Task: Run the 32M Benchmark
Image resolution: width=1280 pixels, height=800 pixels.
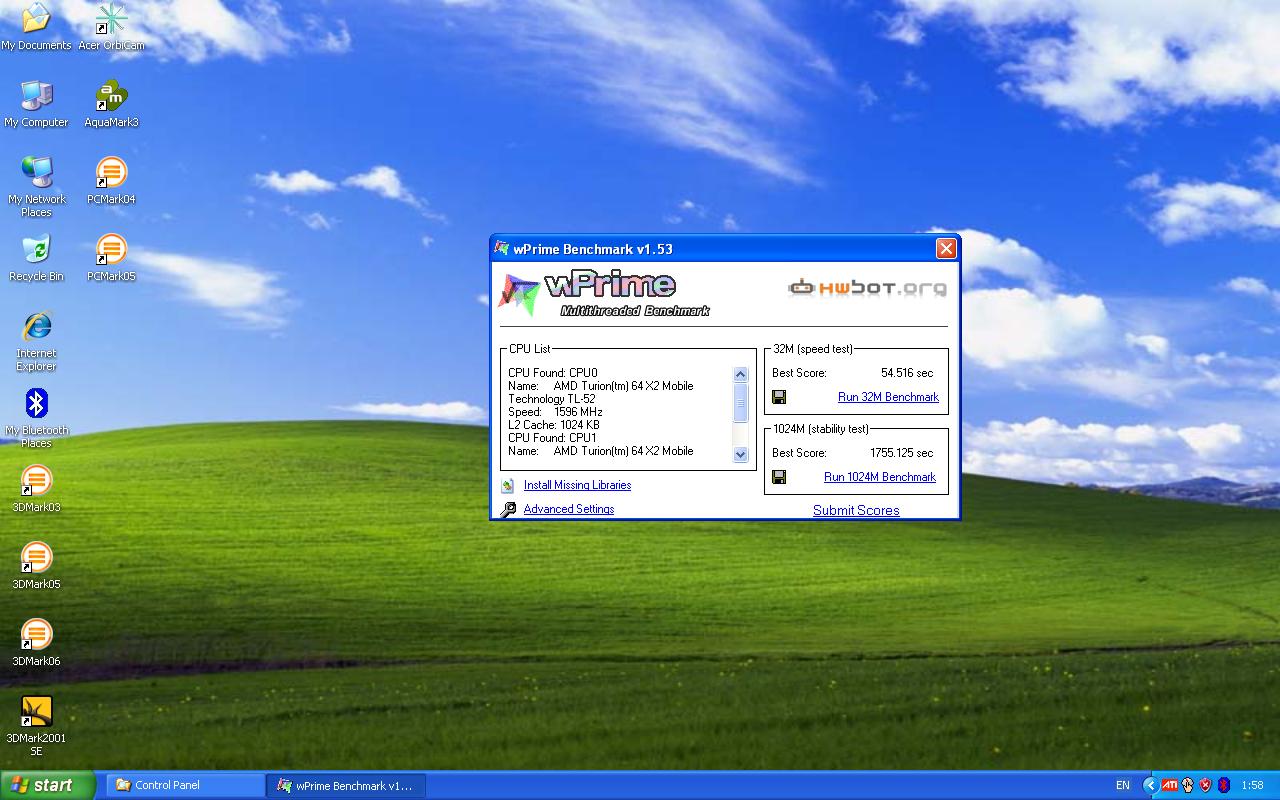Action: coord(888,397)
